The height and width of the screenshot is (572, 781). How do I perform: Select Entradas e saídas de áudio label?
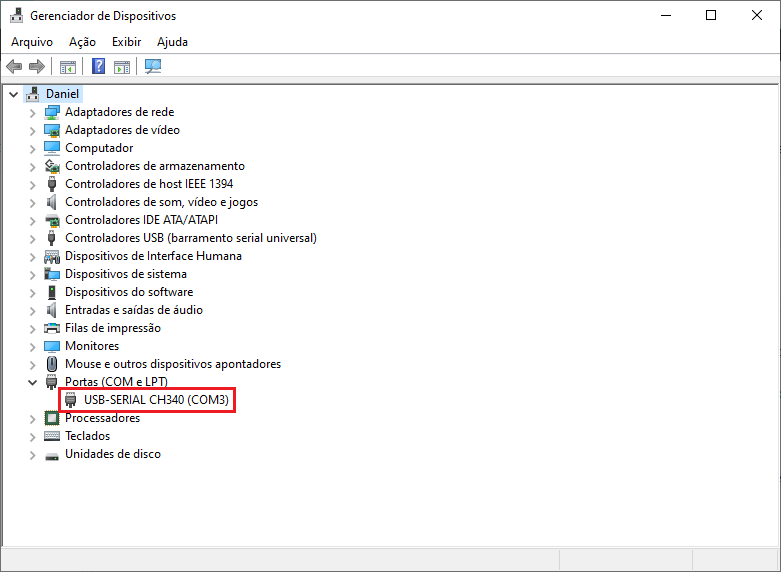click(134, 310)
